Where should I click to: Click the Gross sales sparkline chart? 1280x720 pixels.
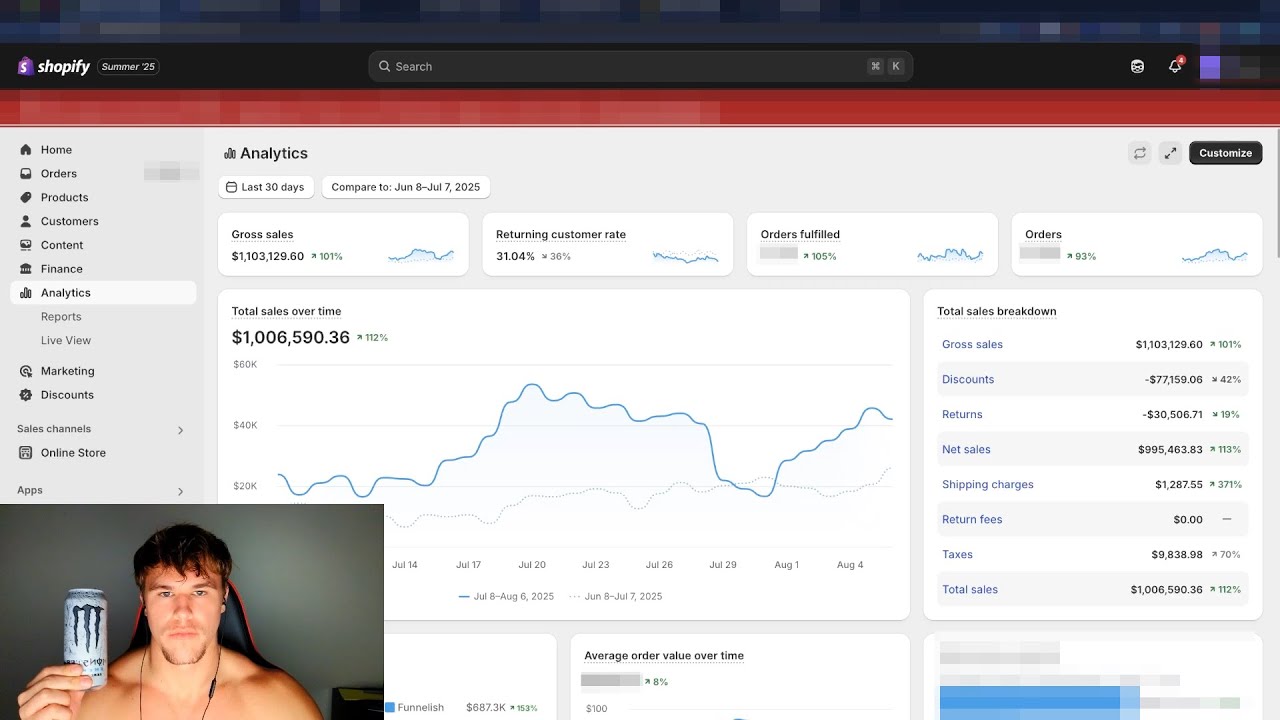[421, 256]
